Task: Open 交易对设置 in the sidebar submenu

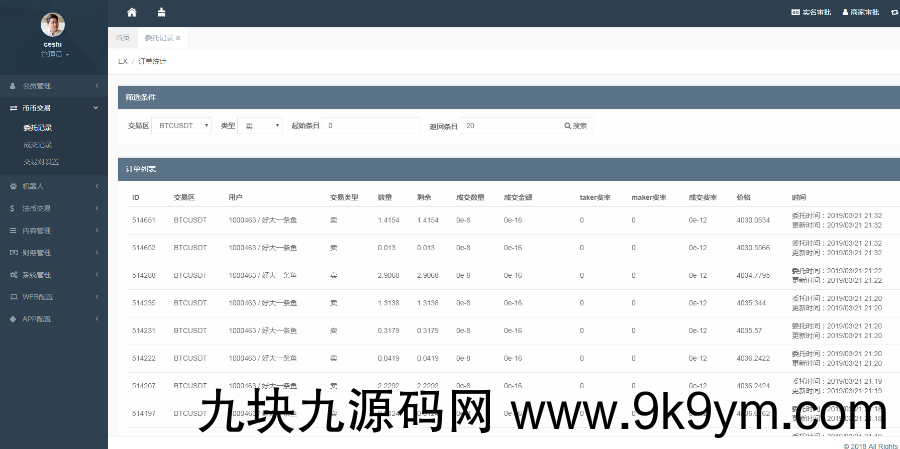Action: [41, 161]
